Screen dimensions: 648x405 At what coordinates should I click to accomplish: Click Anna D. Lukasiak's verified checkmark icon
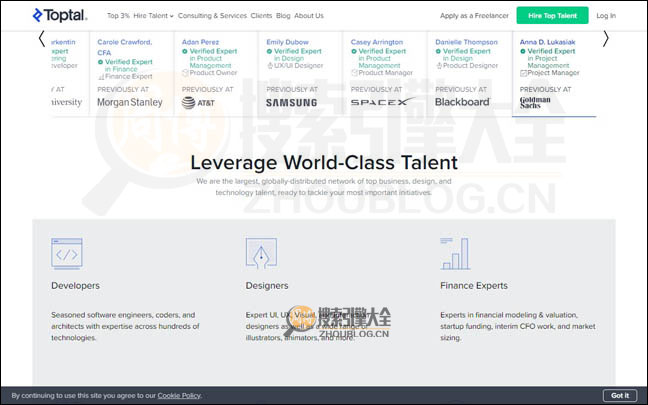(x=523, y=51)
